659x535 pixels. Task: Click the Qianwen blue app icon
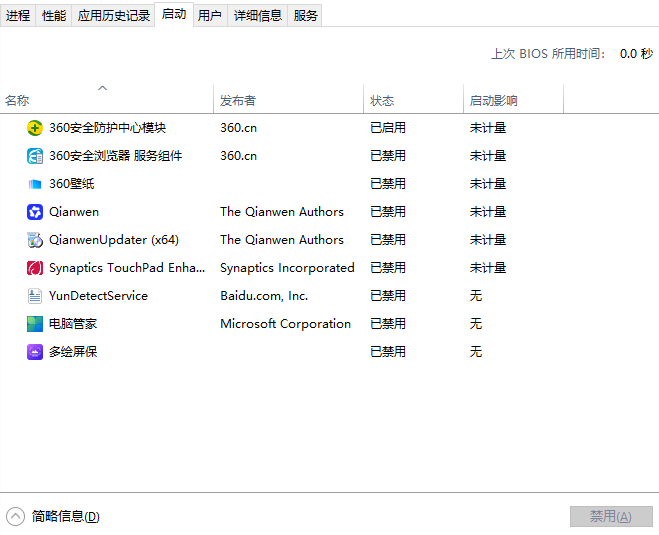(35, 212)
